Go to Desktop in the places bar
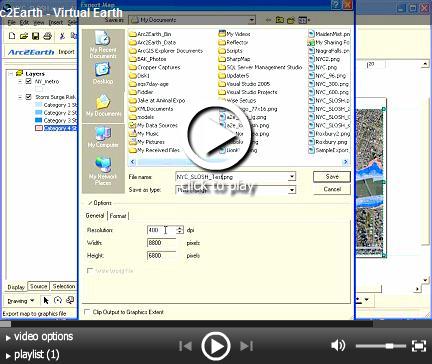This screenshot has width=432, height=364. (103, 73)
